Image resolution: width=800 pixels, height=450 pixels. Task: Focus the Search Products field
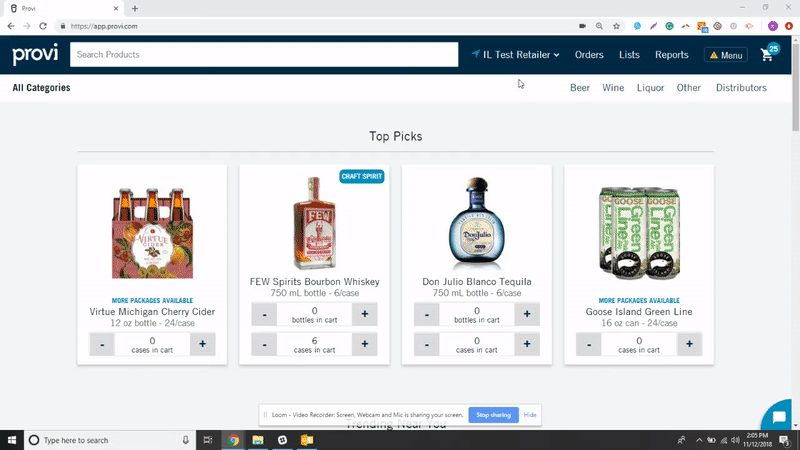[x=264, y=55]
